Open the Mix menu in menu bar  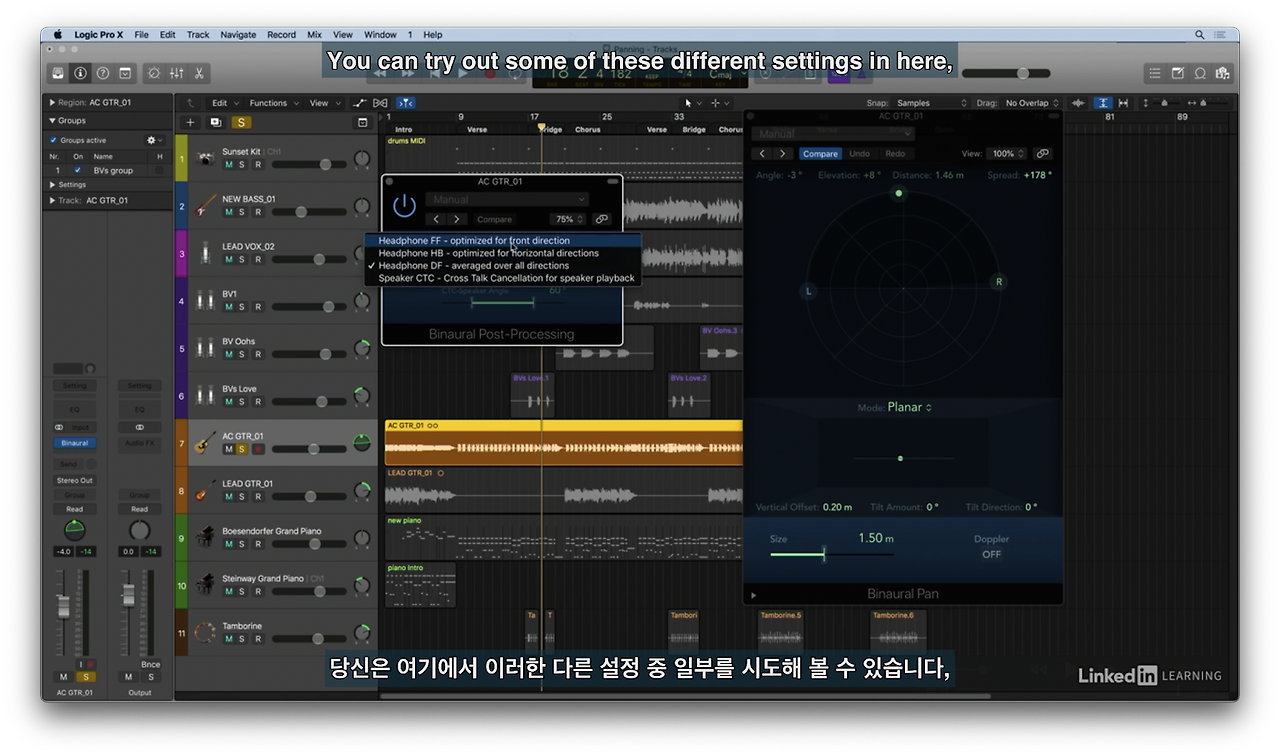(314, 35)
